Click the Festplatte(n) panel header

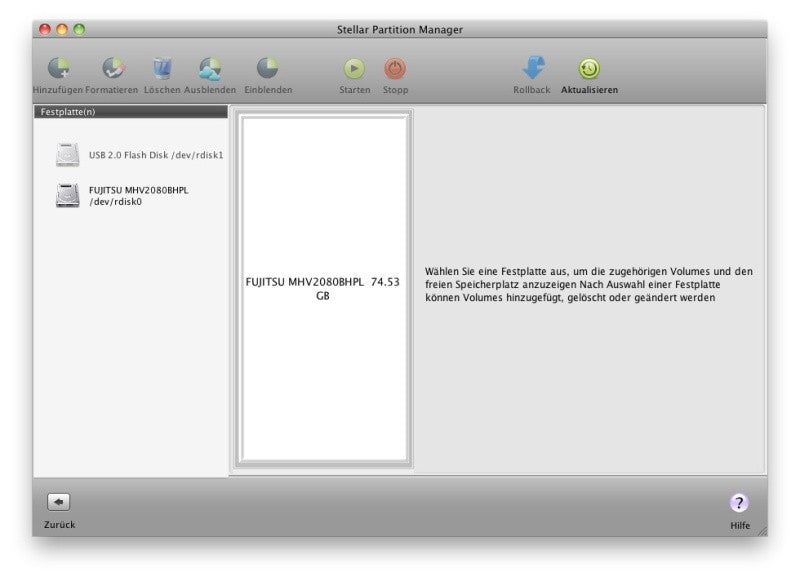coord(131,112)
